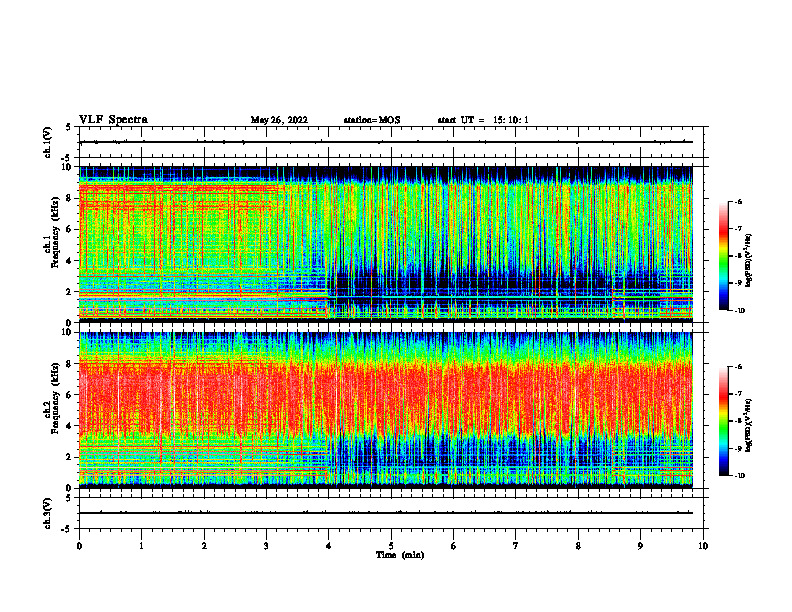Click the 'ch.3(V)' waveform axis label
This screenshot has width=792, height=612.
click(x=48, y=513)
